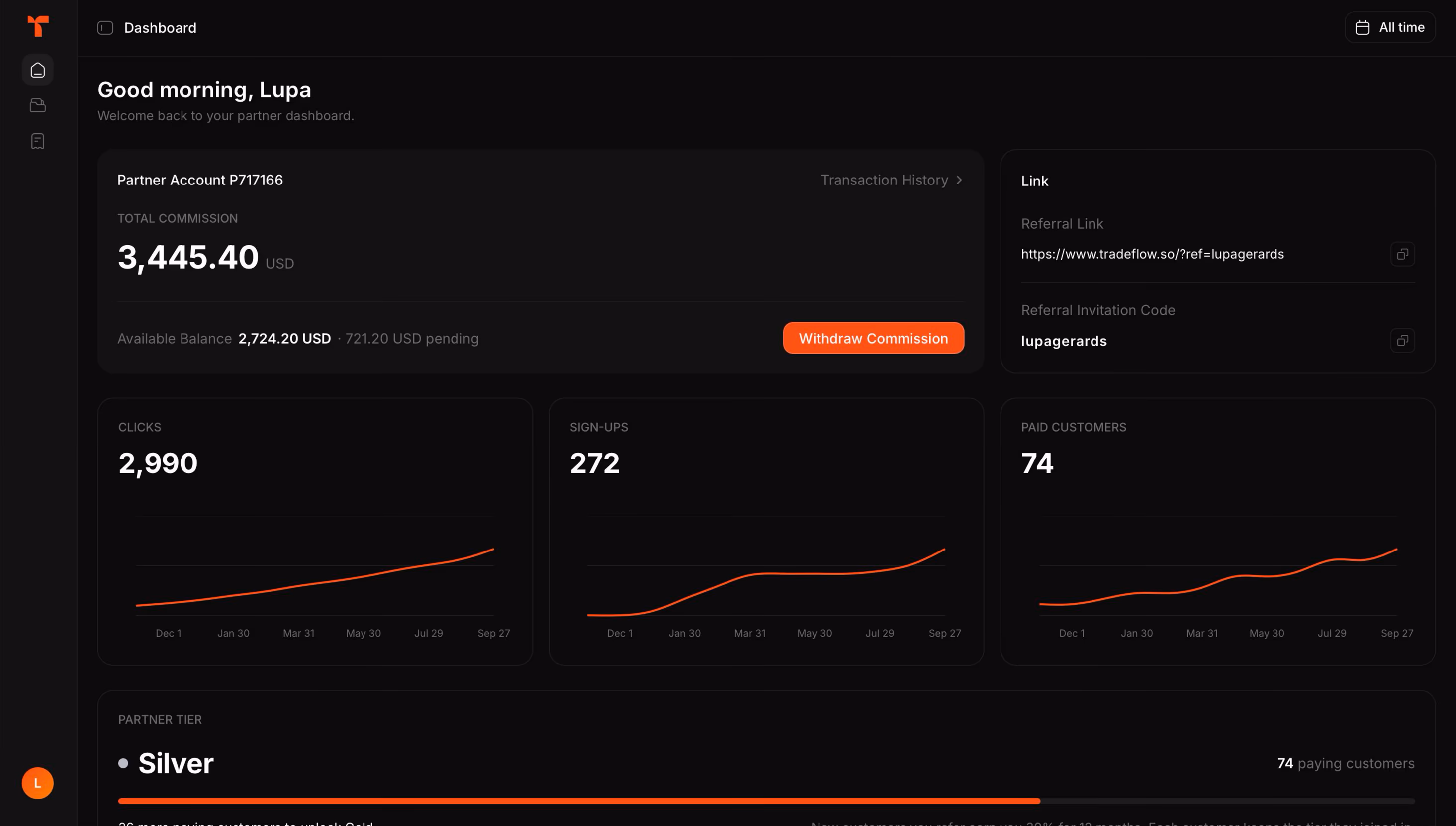The image size is (1456, 826).
Task: Open the wallet sidebar icon
Action: pyautogui.click(x=38, y=105)
